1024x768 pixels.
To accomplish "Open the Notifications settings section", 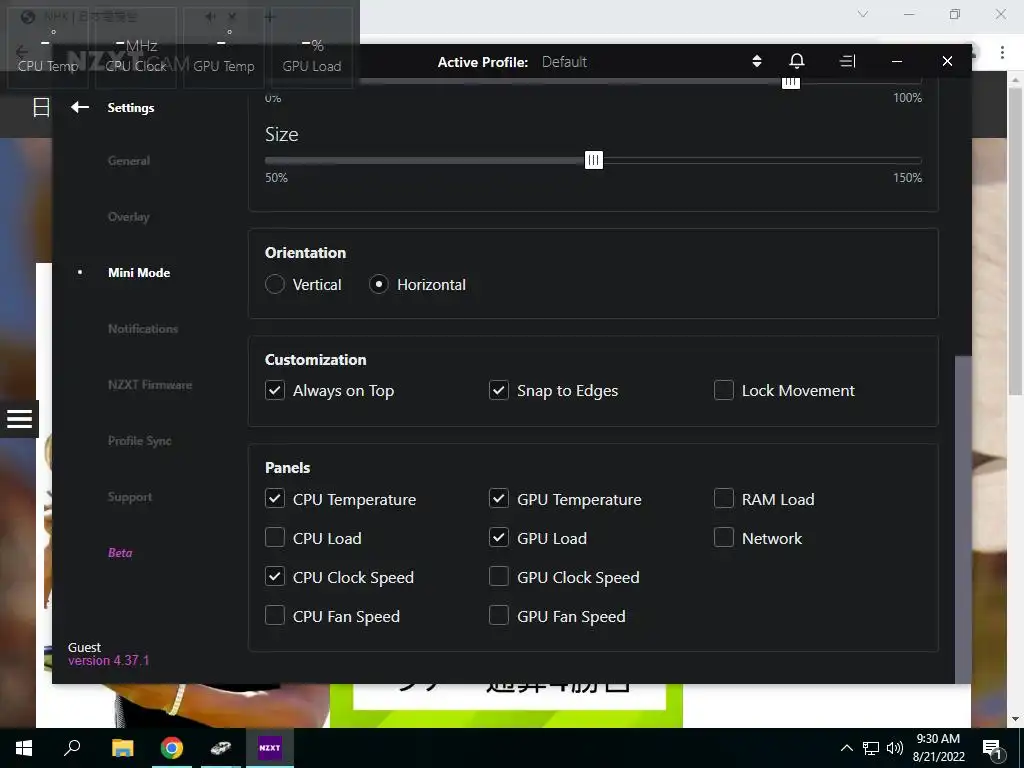I will point(143,329).
